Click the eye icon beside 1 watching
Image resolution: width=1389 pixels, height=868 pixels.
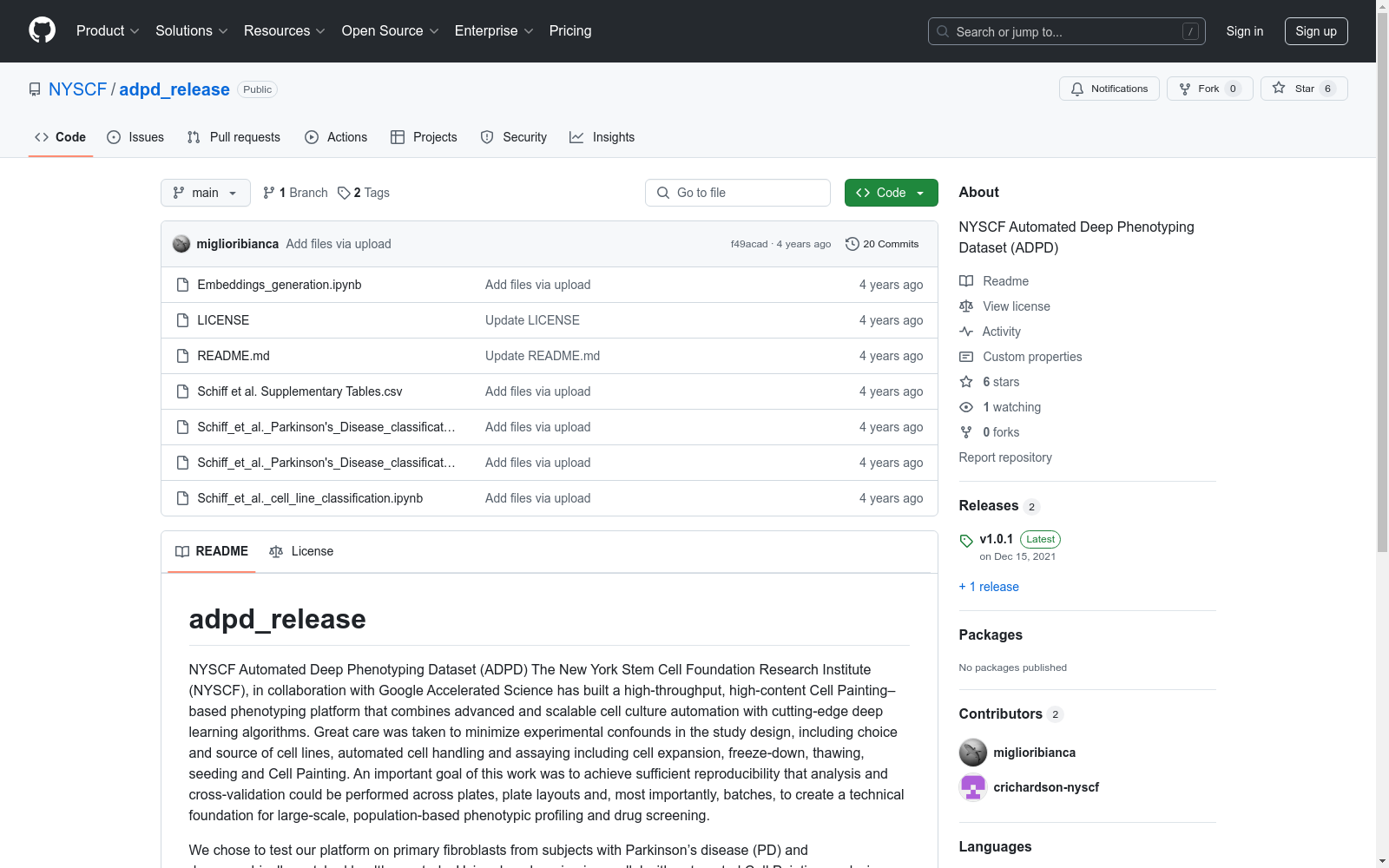966,407
